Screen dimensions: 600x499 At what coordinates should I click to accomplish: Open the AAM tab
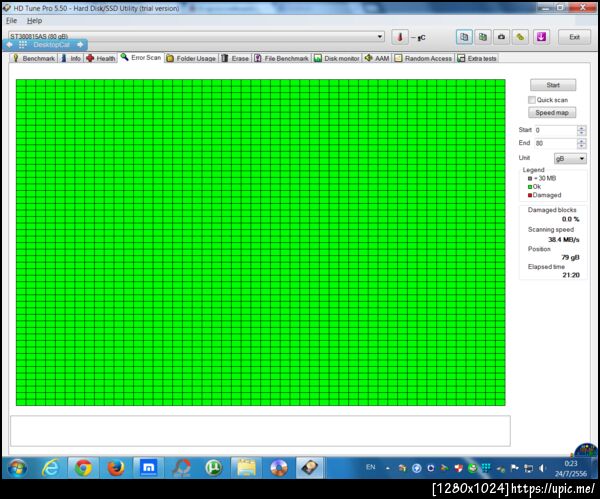point(377,58)
